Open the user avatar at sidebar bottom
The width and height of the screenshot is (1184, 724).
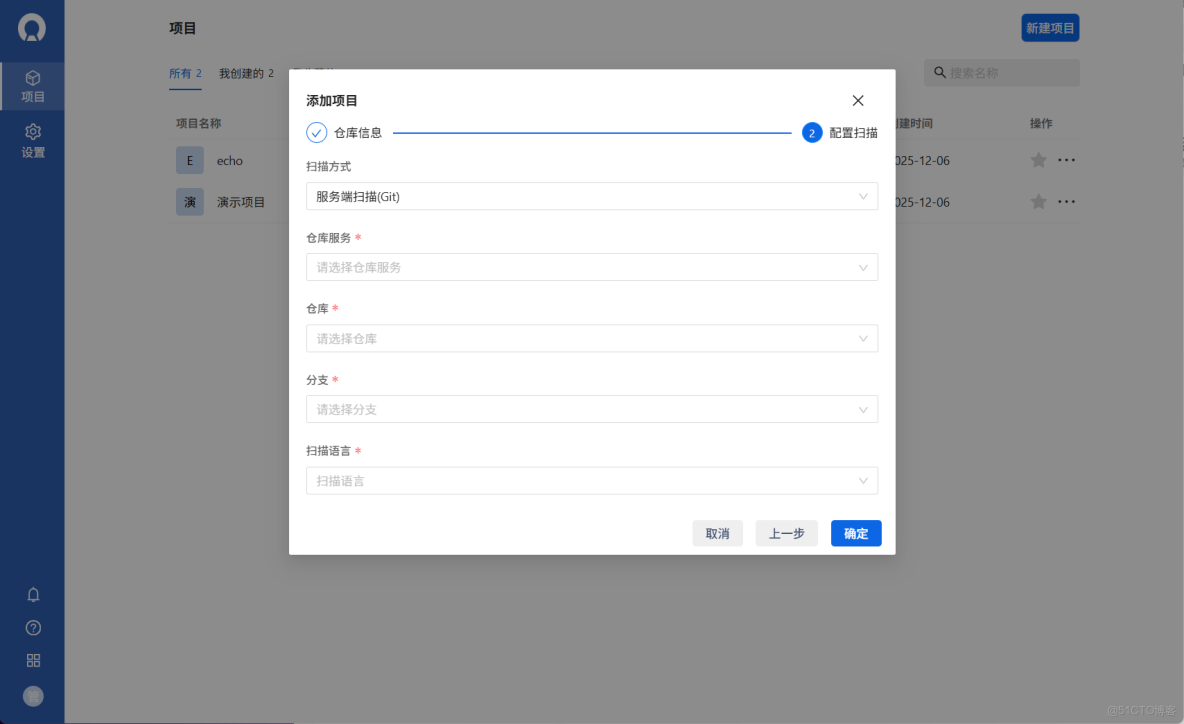click(33, 695)
